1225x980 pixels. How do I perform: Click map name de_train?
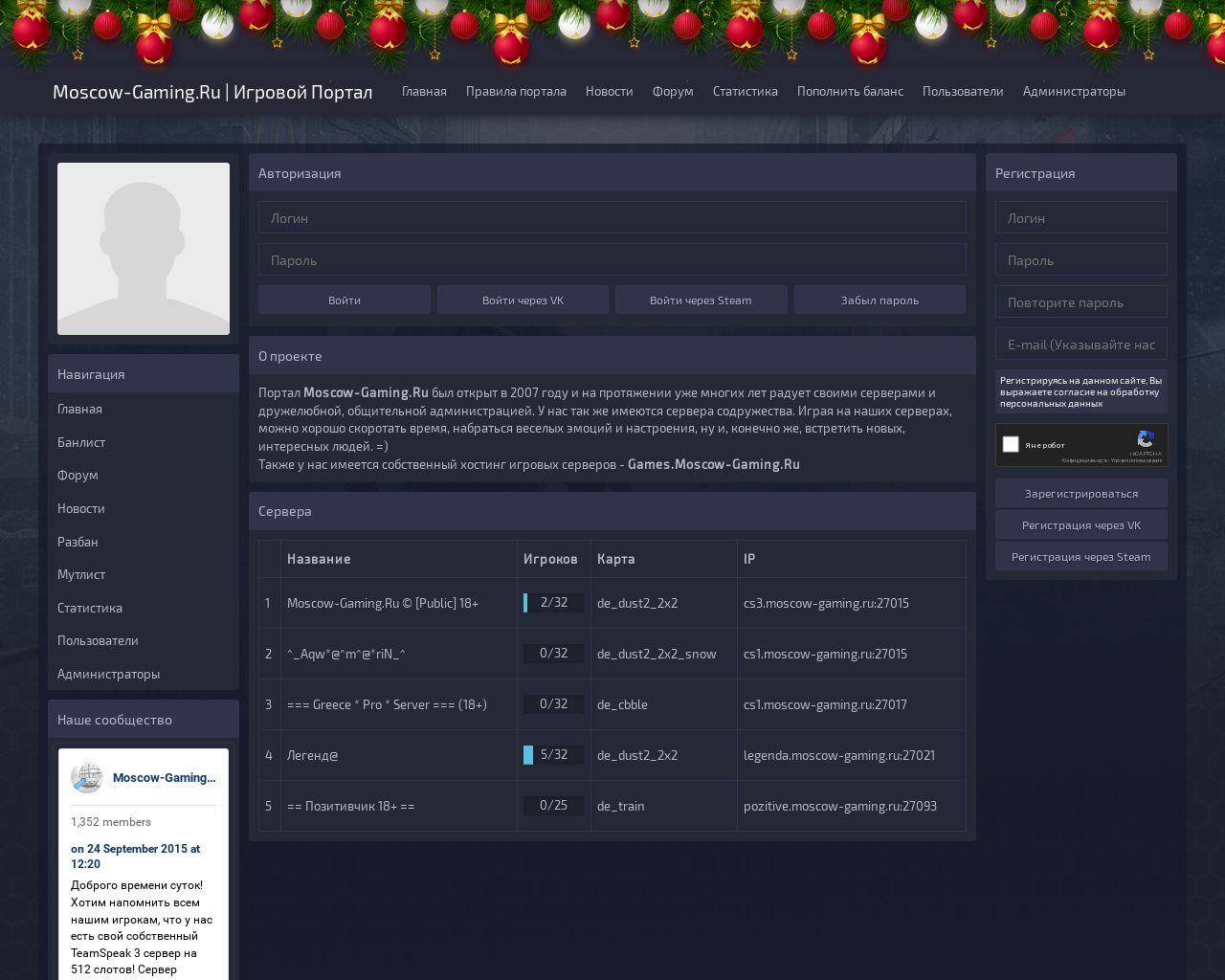pyautogui.click(x=621, y=806)
